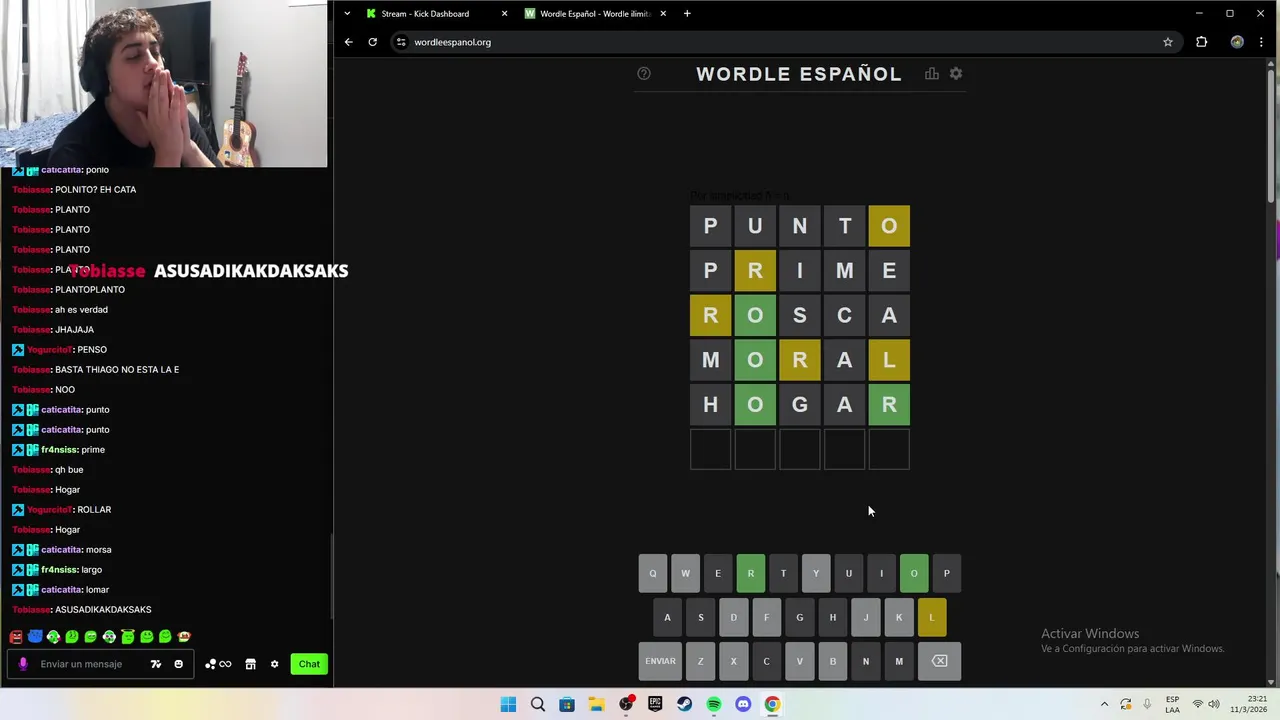The height and width of the screenshot is (720, 1280).
Task: Pick the blue emote in quick emotes
Action: click(35, 636)
